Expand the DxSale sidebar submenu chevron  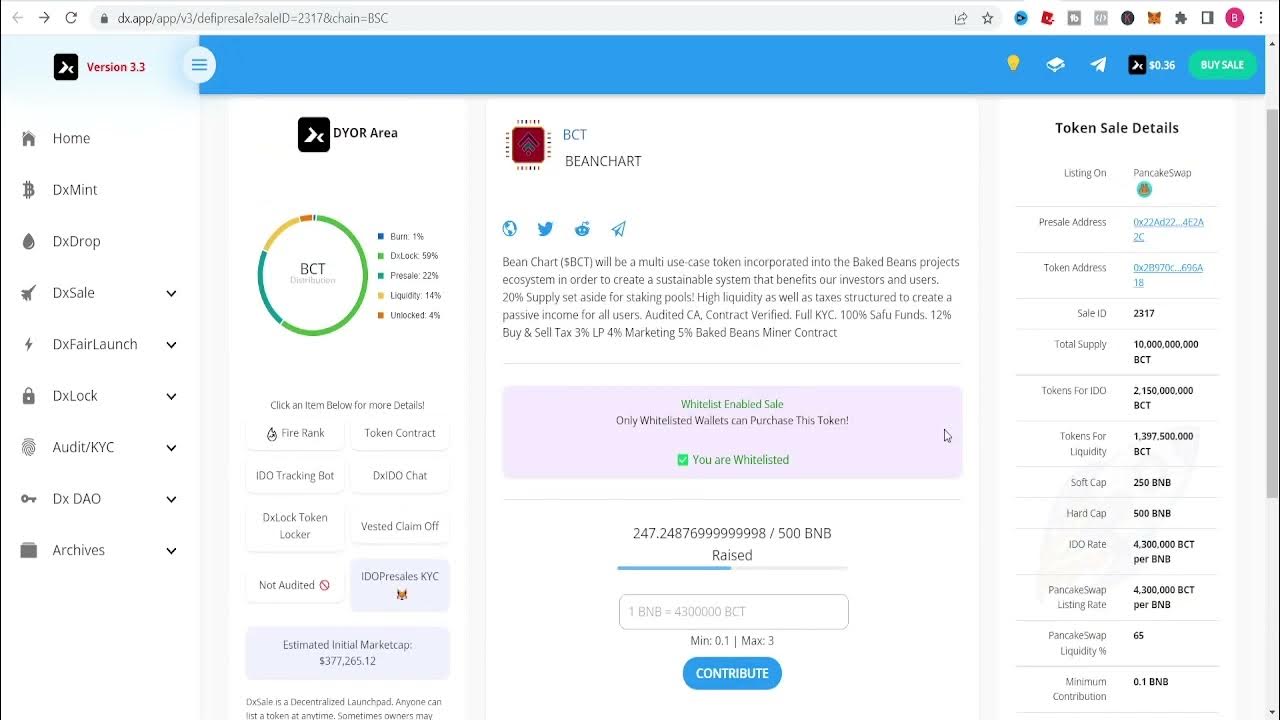point(171,293)
